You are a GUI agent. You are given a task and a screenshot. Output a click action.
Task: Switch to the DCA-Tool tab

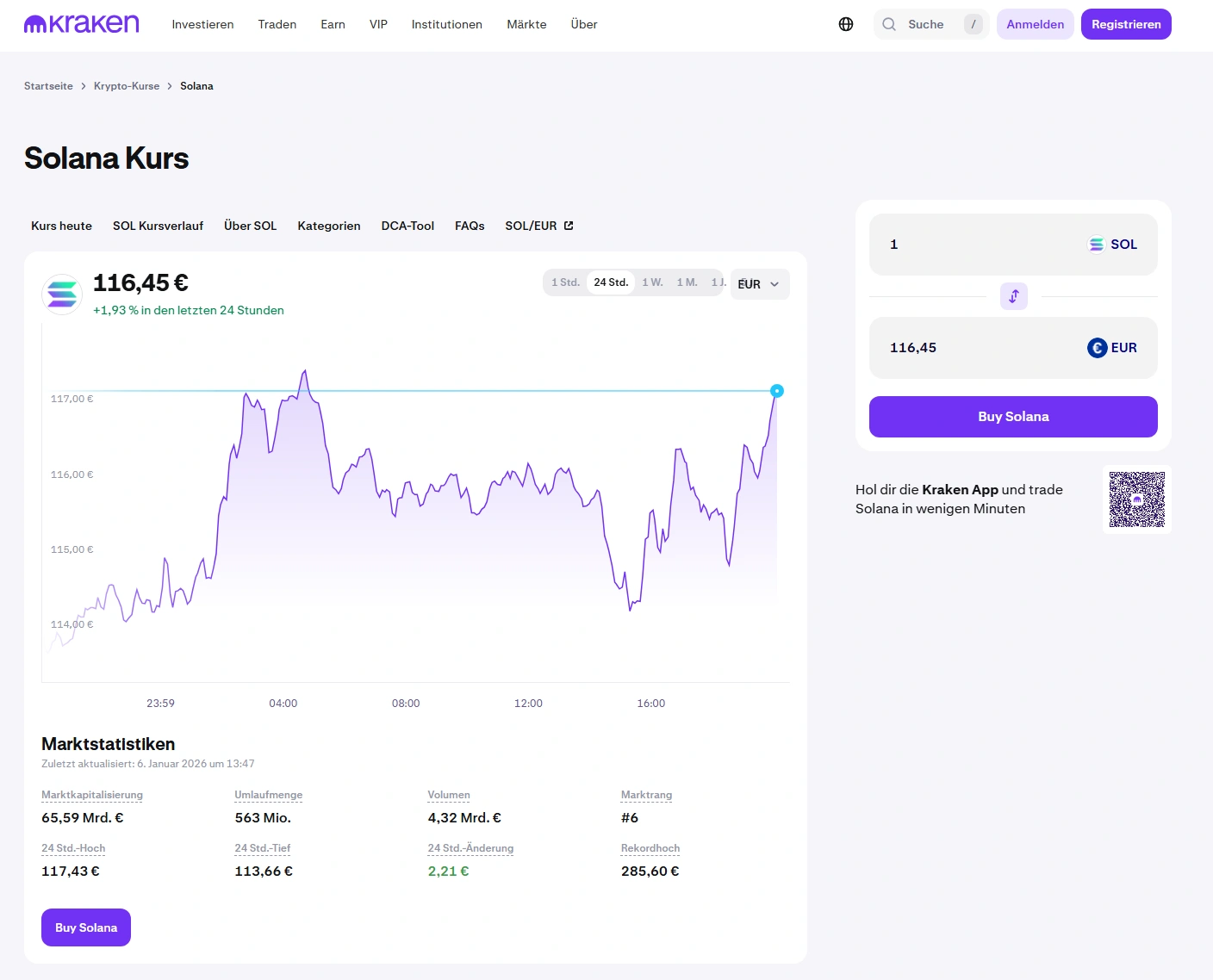pos(407,226)
